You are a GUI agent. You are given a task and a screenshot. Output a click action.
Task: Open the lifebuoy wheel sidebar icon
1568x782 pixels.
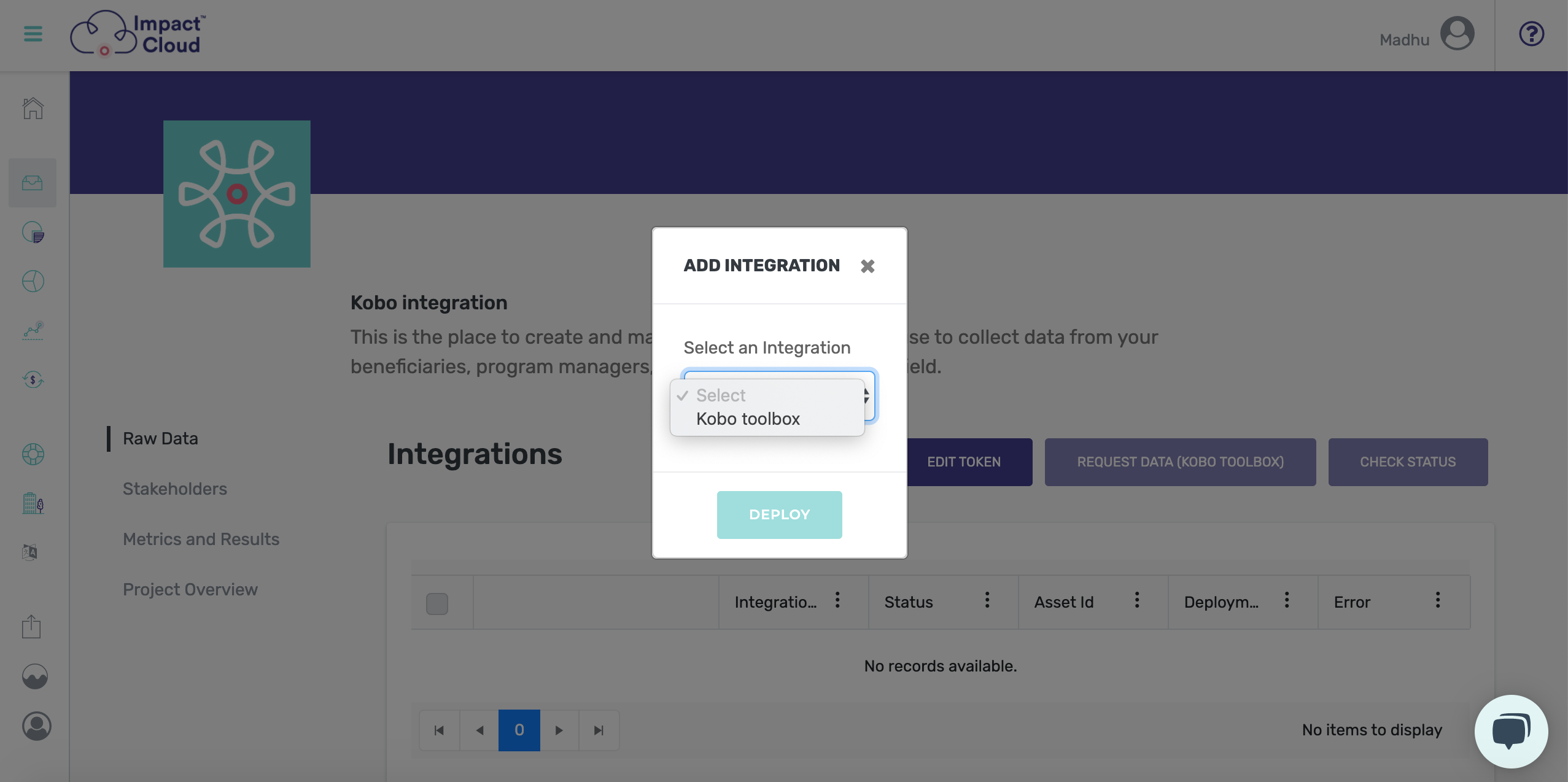point(33,454)
